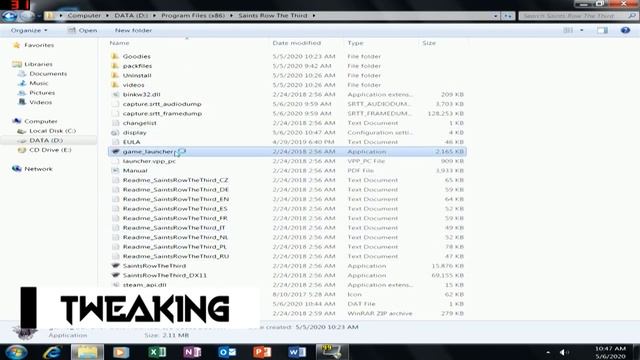Image resolution: width=640 pixels, height=360 pixels.
Task: Open CD Drive (E:)
Action: click(50, 150)
